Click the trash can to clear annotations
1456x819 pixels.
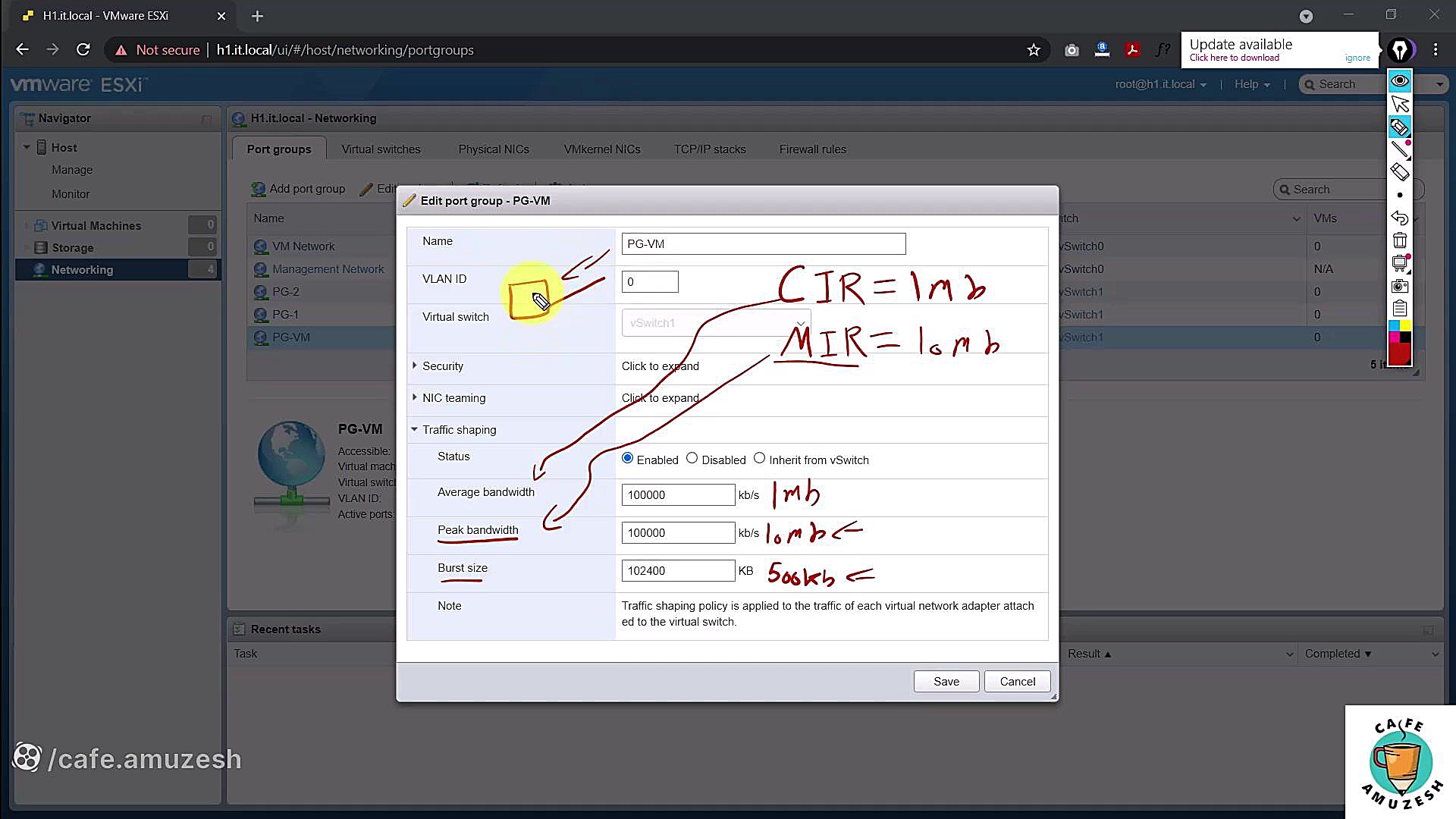1400,240
